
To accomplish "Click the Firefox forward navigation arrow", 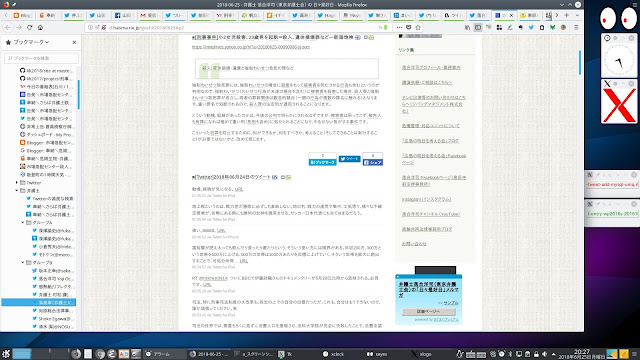I will point(19,27).
